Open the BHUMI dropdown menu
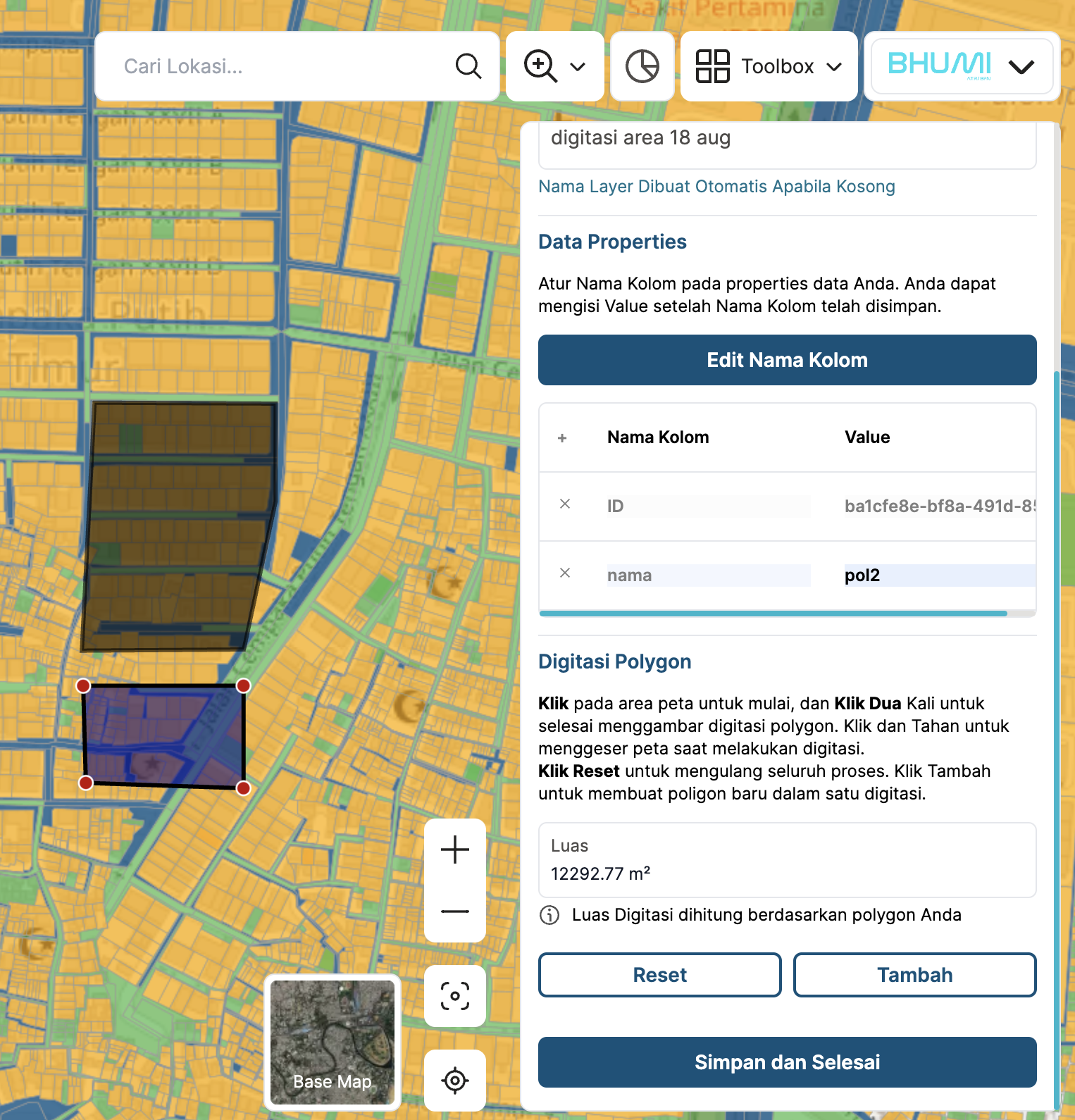Image resolution: width=1075 pixels, height=1120 pixels. (962, 66)
